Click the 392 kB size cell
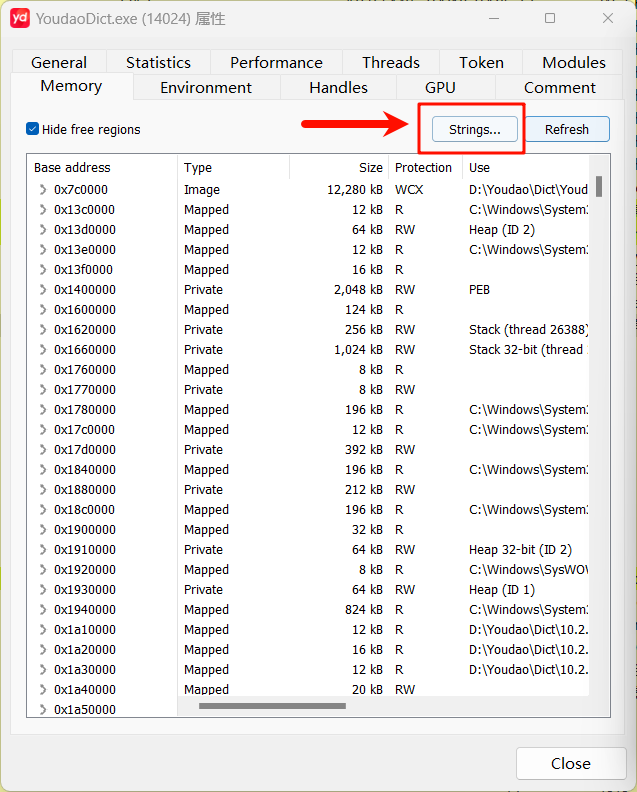 click(x=364, y=450)
